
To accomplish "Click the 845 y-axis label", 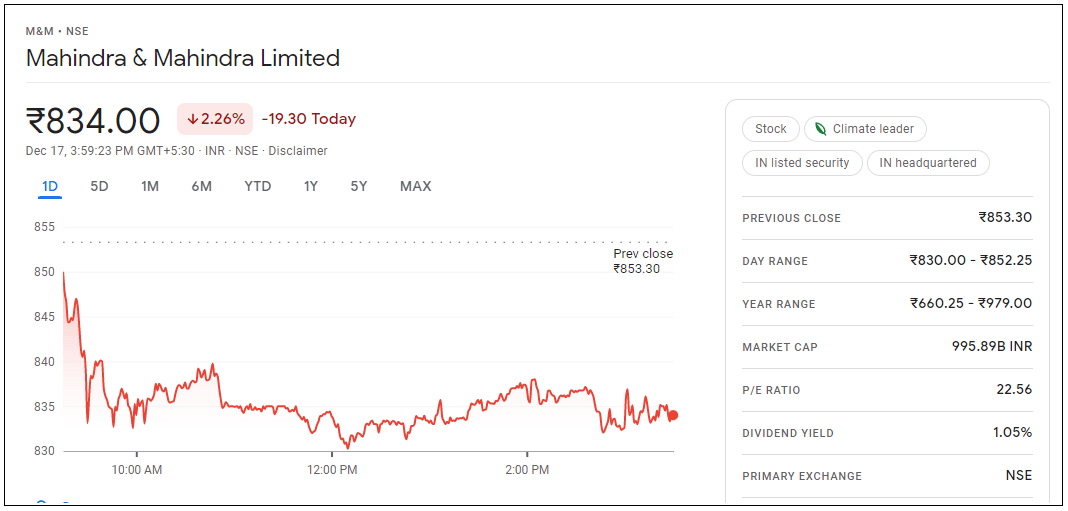I will (x=44, y=317).
